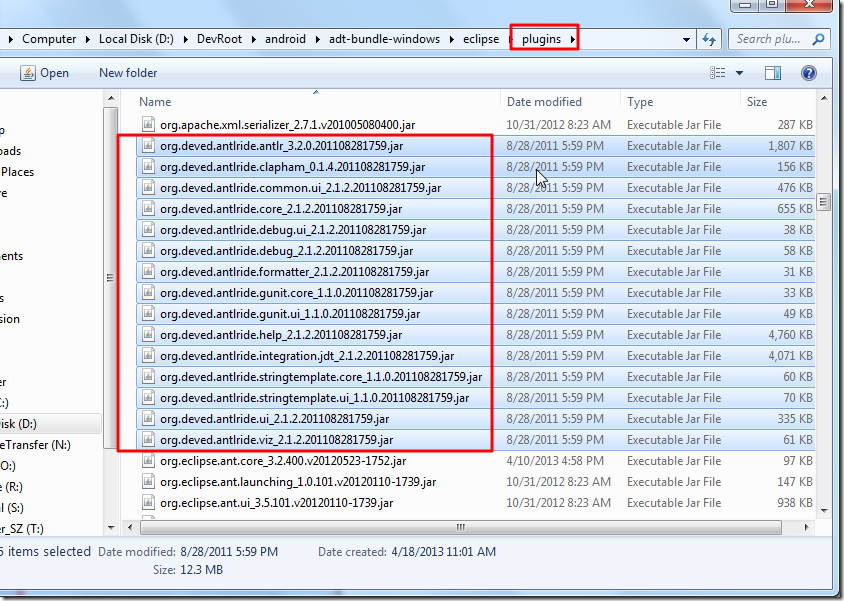Click jar icon for org.eclipse.ant.core
This screenshot has height=601, width=844.
tap(148, 460)
